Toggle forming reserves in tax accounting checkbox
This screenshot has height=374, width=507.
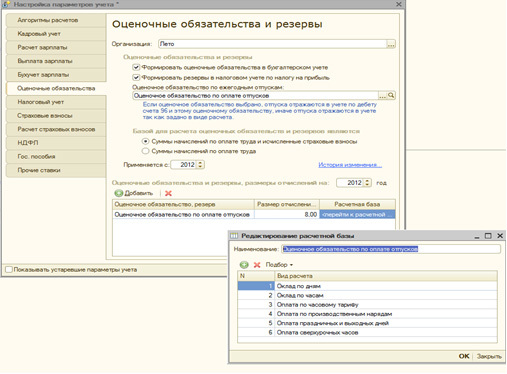136,78
